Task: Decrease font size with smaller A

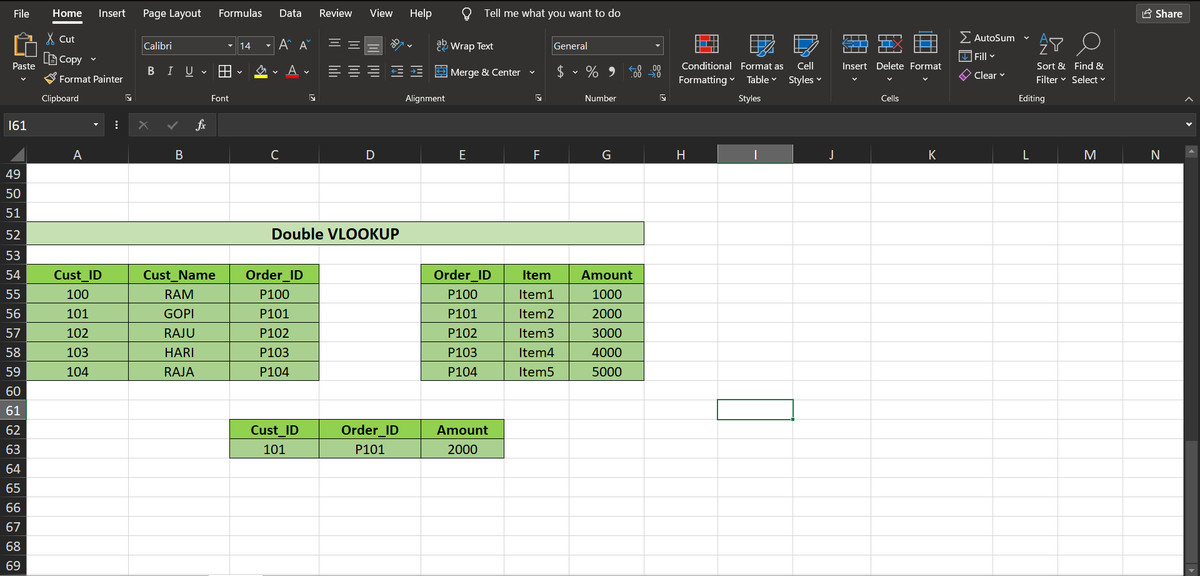Action: [x=303, y=46]
